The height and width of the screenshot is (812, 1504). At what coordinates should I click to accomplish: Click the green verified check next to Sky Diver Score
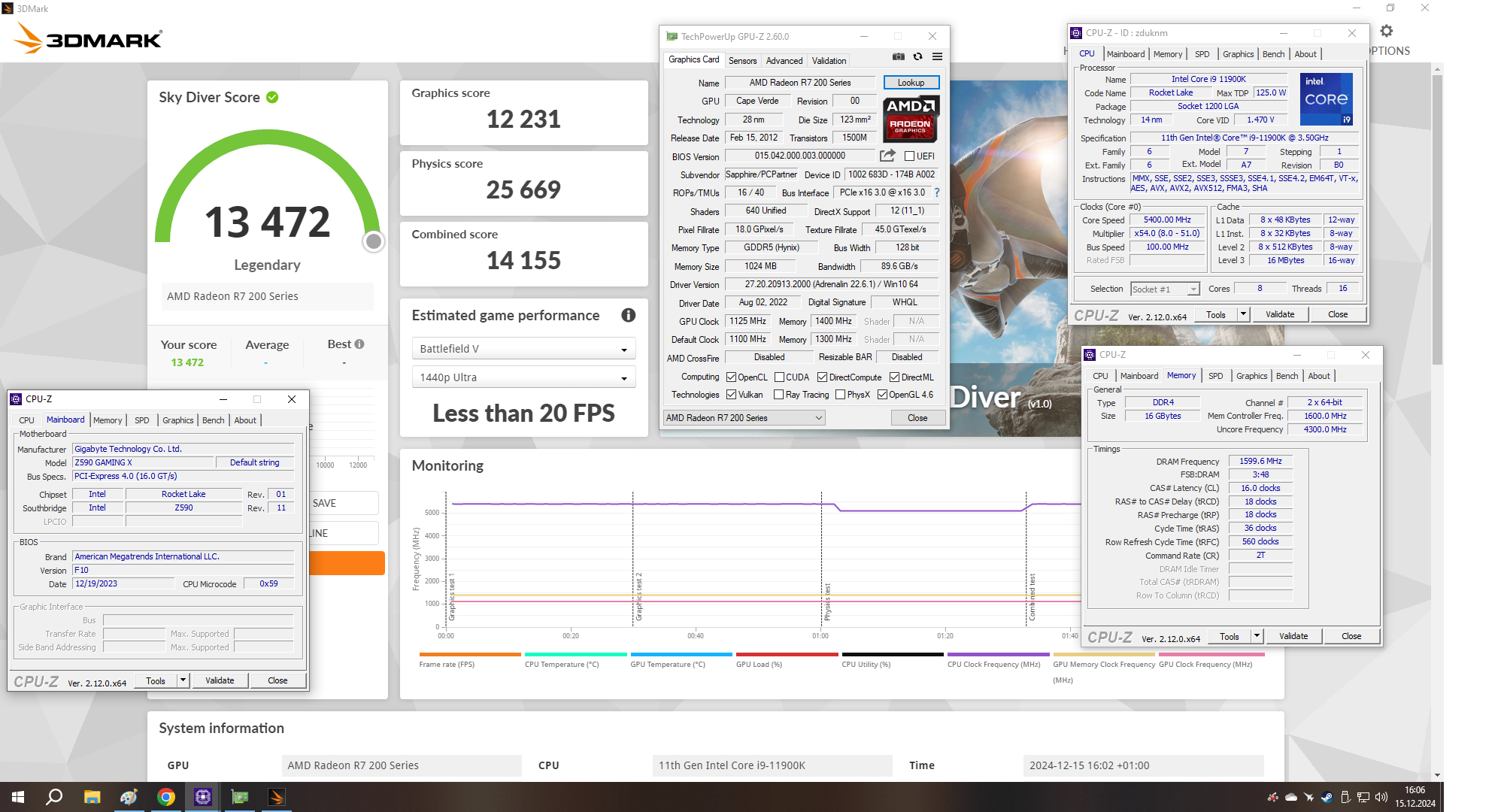[272, 97]
